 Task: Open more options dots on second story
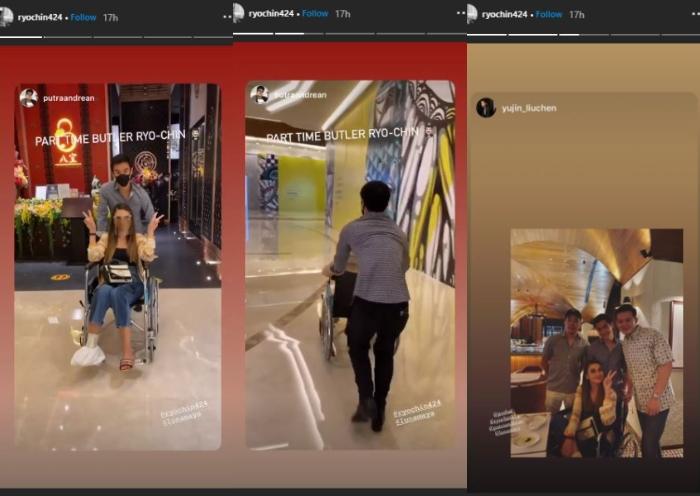coord(461,13)
